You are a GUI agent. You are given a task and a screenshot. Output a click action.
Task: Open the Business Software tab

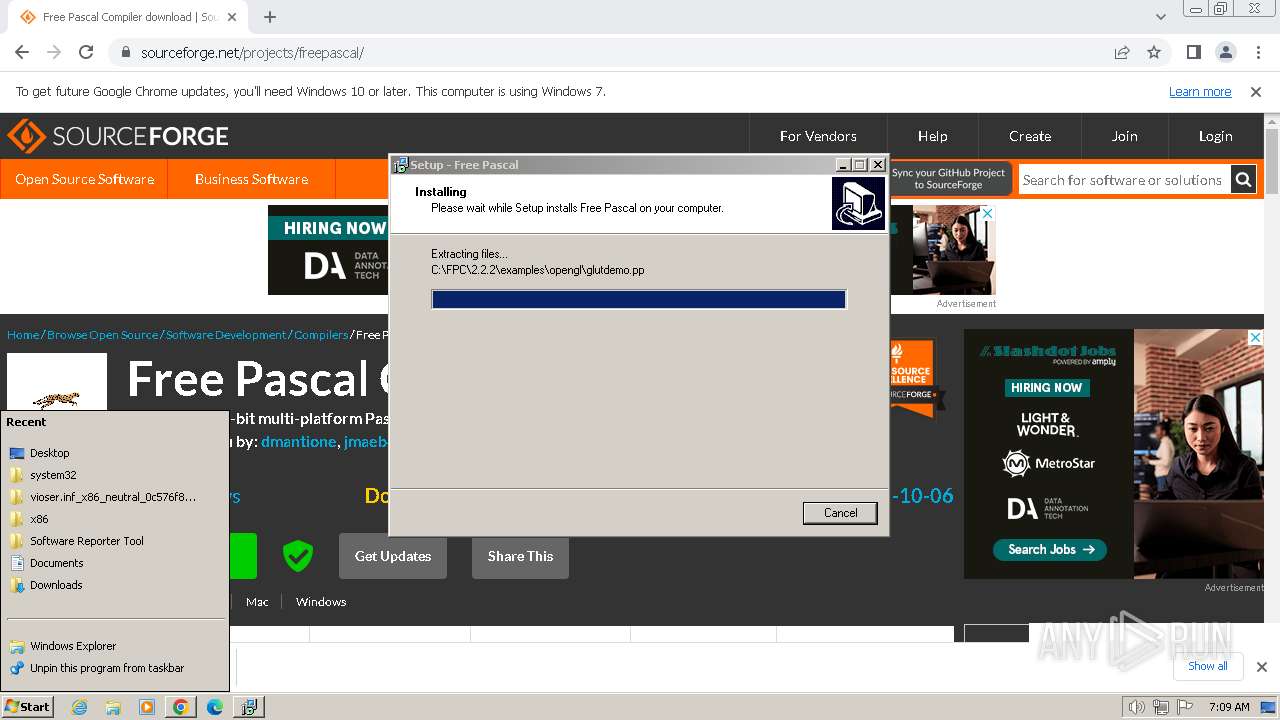click(x=251, y=179)
